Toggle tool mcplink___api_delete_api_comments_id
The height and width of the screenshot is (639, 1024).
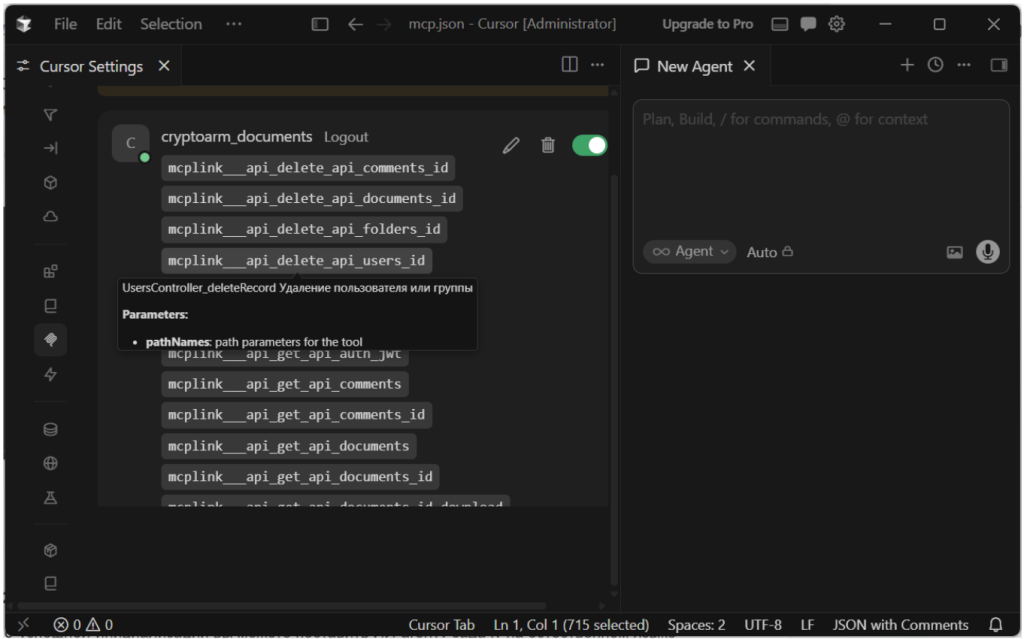[x=308, y=168]
